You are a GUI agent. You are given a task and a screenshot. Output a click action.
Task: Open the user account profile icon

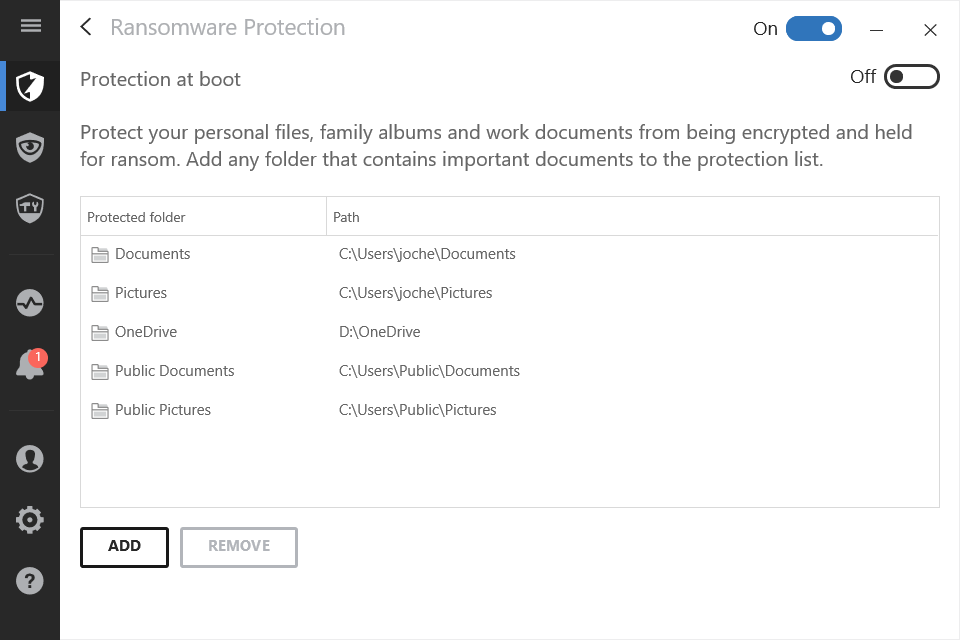29,458
